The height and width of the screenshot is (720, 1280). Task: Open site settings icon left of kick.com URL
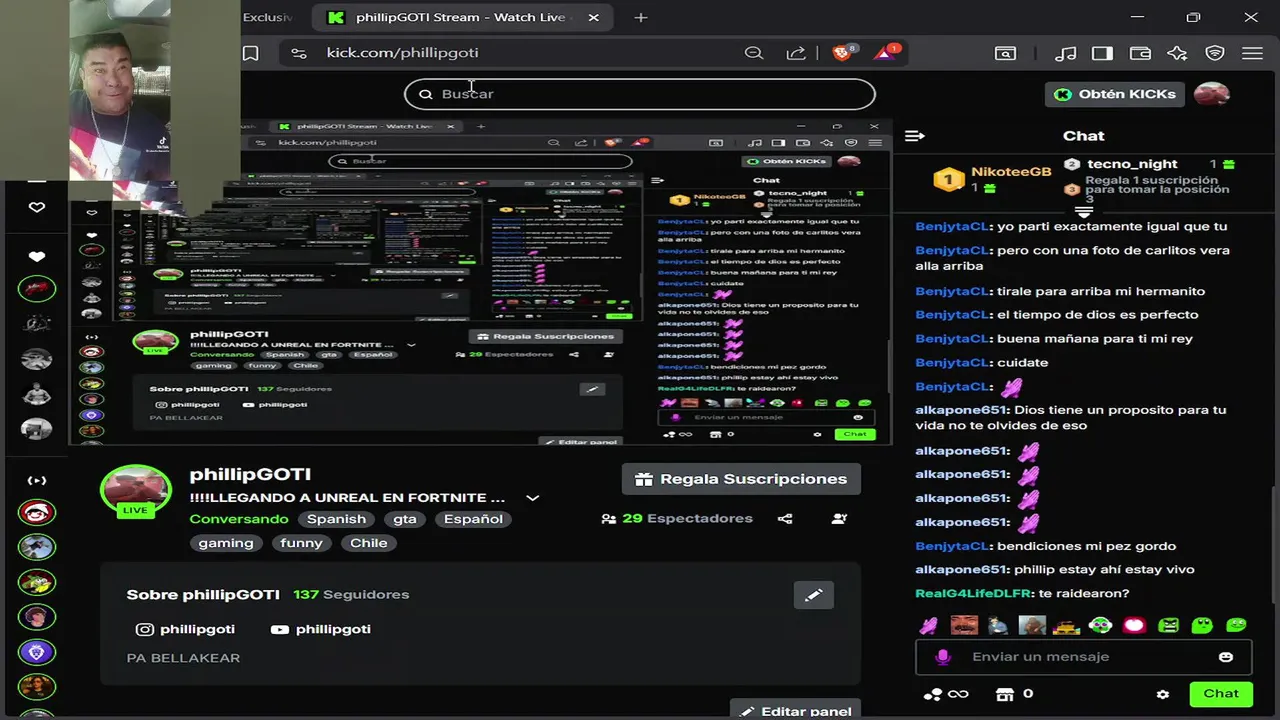[298, 53]
